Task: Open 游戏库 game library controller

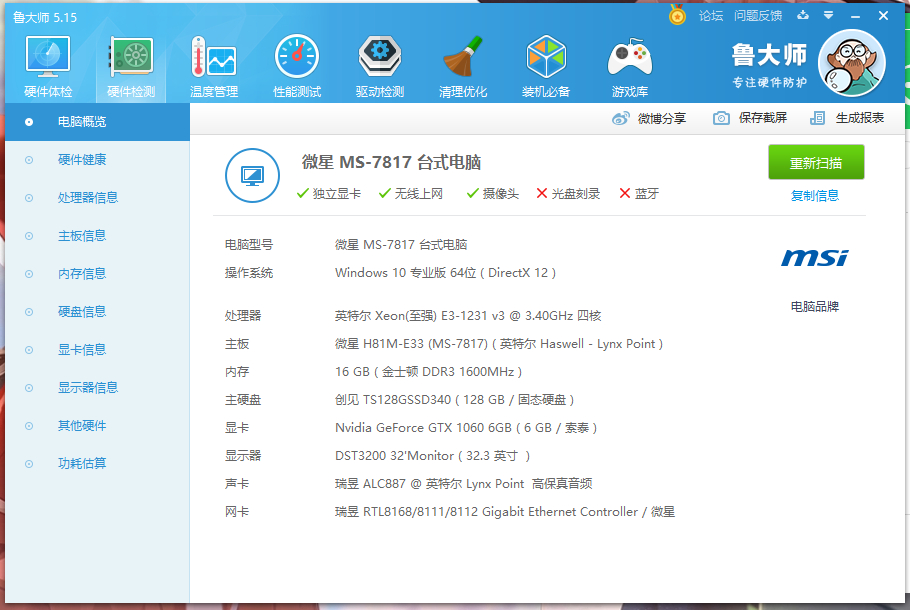Action: [x=630, y=67]
